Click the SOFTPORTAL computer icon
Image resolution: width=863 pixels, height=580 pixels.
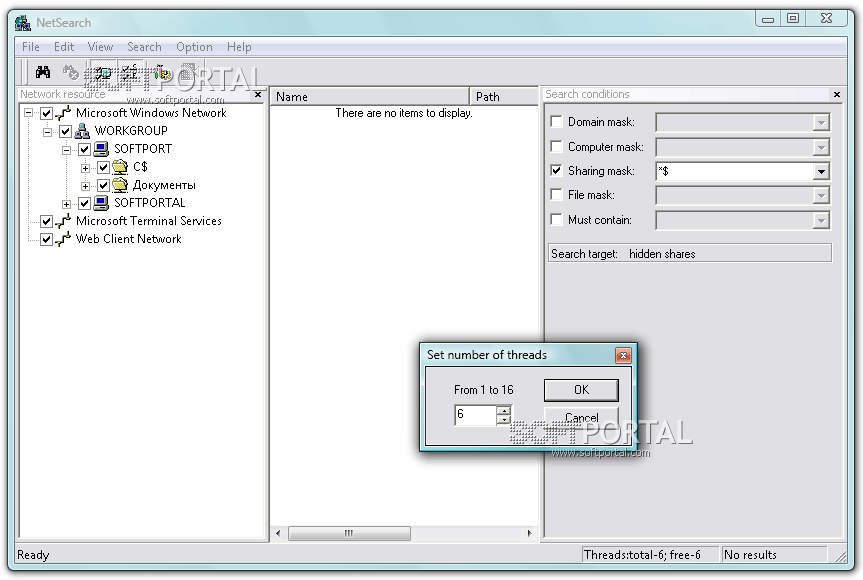[101, 203]
